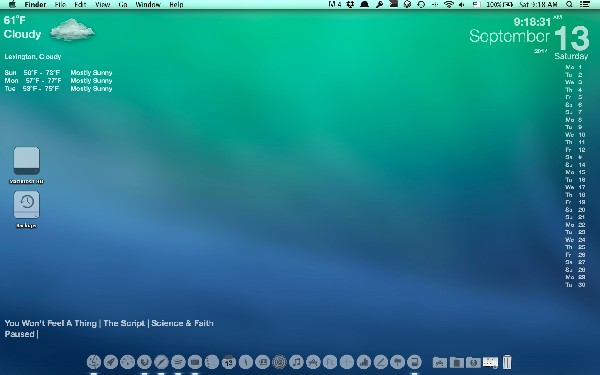Open the File menu
Image resolution: width=600 pixels, height=375 pixels.
60,5
